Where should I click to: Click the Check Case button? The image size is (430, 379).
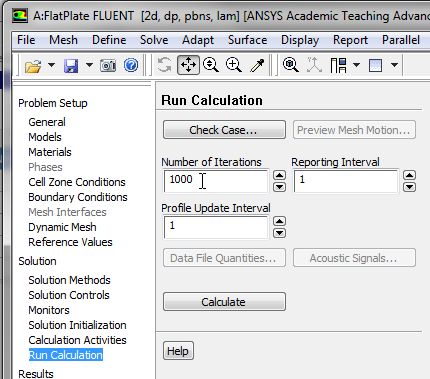[224, 130]
